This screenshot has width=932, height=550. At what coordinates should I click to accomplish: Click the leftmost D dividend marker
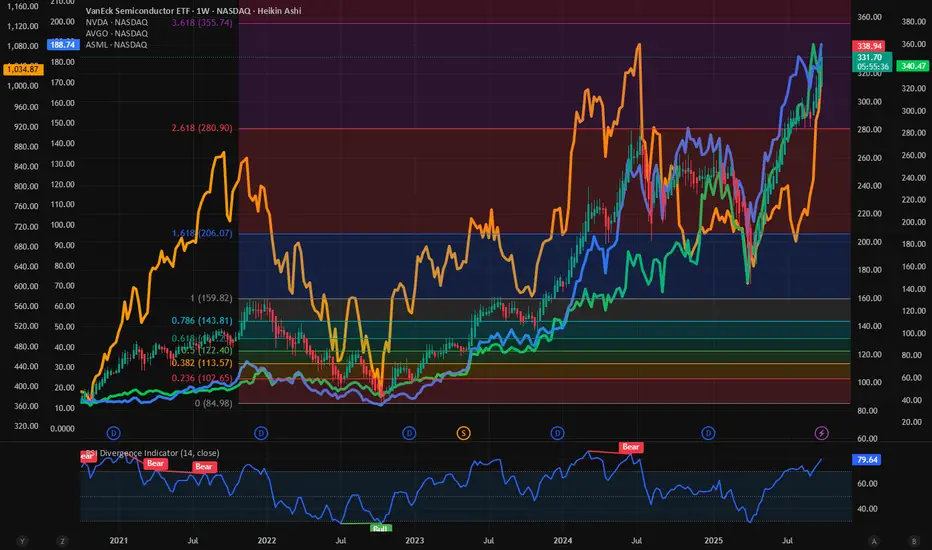click(x=113, y=433)
